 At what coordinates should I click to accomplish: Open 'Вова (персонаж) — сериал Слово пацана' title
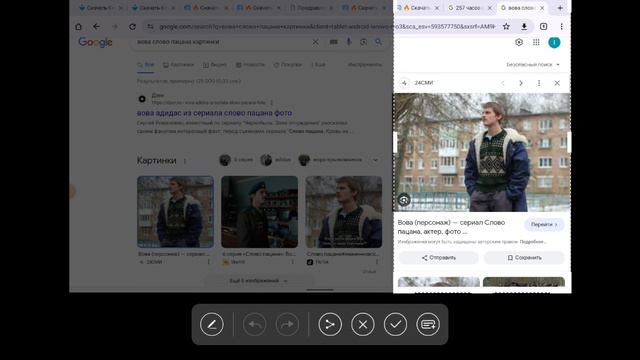(x=451, y=227)
